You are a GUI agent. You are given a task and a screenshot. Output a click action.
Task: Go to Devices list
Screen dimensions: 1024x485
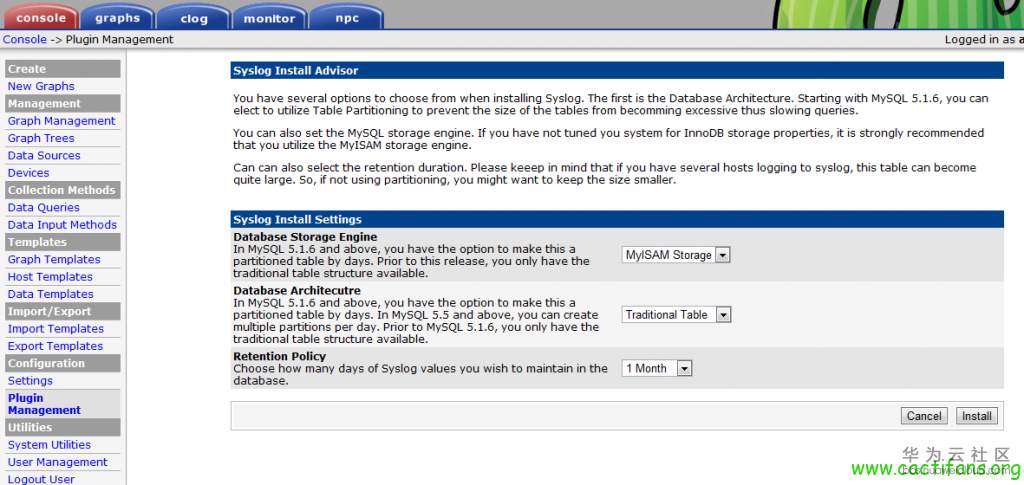click(x=28, y=173)
